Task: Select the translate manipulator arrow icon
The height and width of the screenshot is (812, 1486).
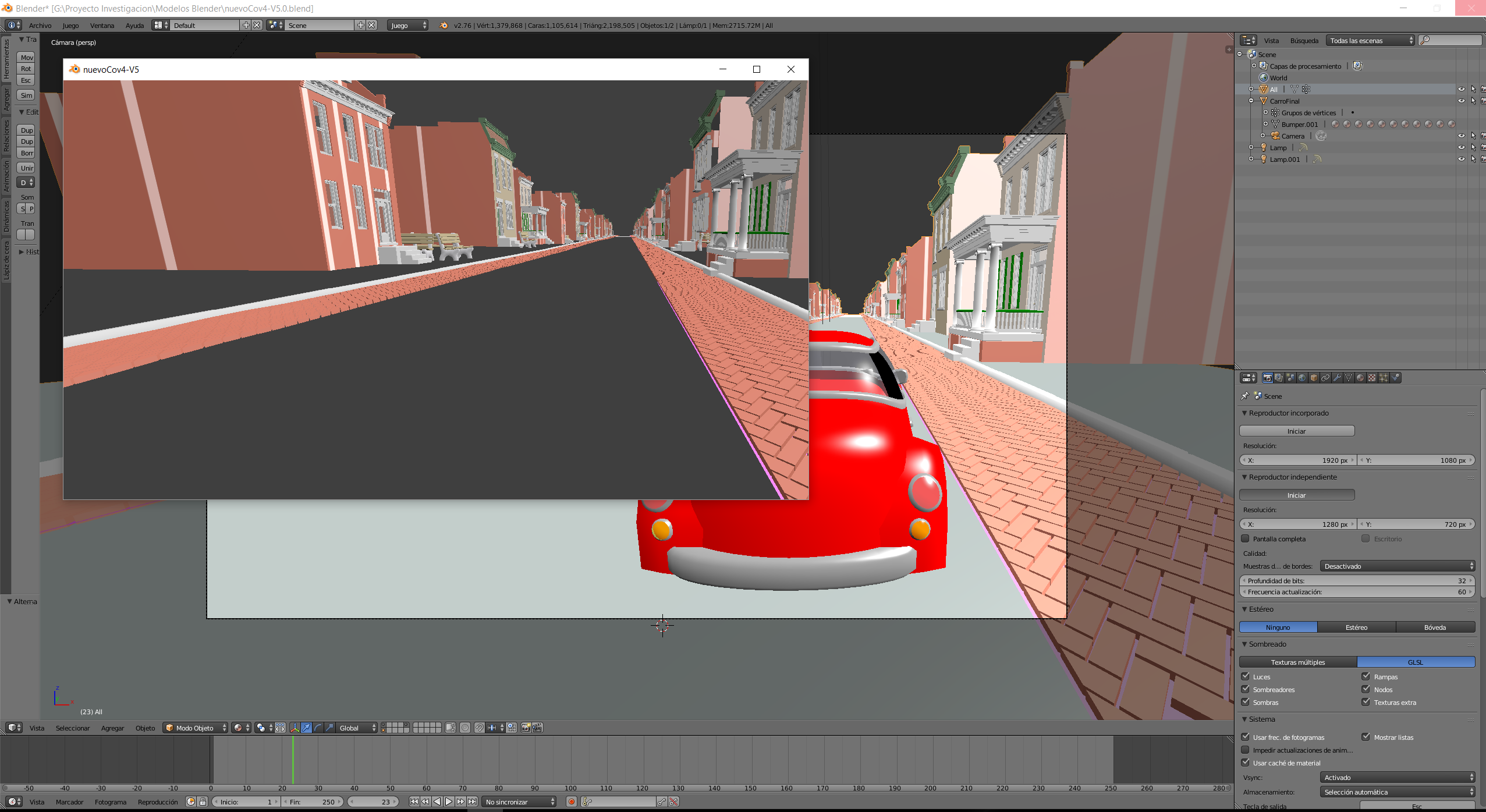Action: tap(306, 728)
